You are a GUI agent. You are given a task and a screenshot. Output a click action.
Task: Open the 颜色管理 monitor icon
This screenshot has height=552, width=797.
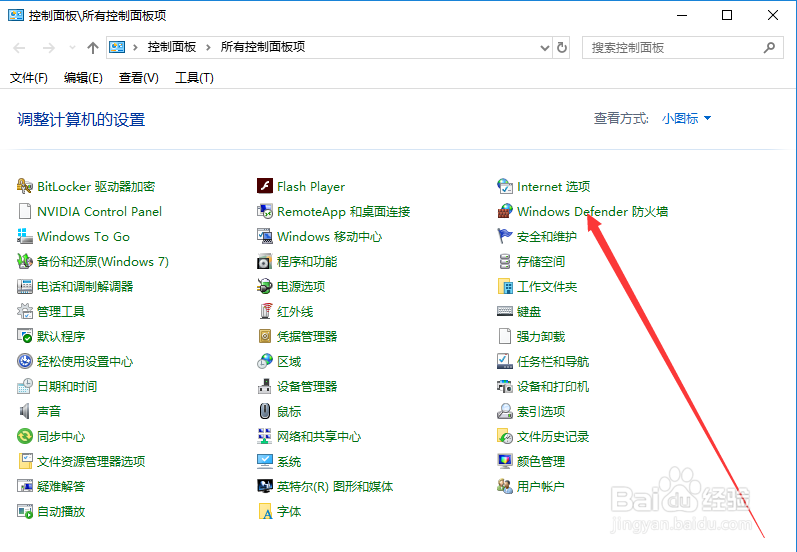505,461
